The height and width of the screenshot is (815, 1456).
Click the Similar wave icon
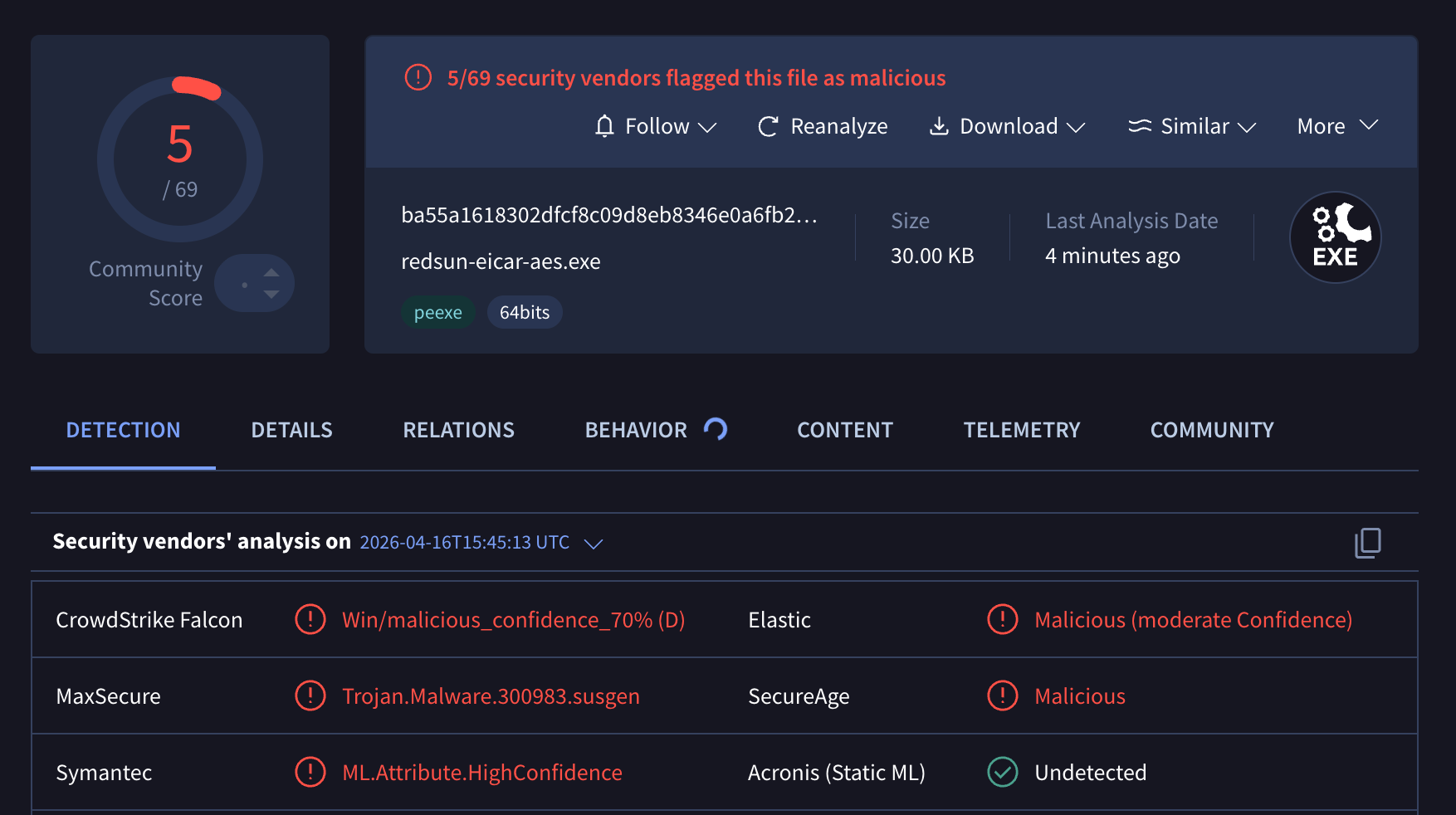pyautogui.click(x=1140, y=126)
